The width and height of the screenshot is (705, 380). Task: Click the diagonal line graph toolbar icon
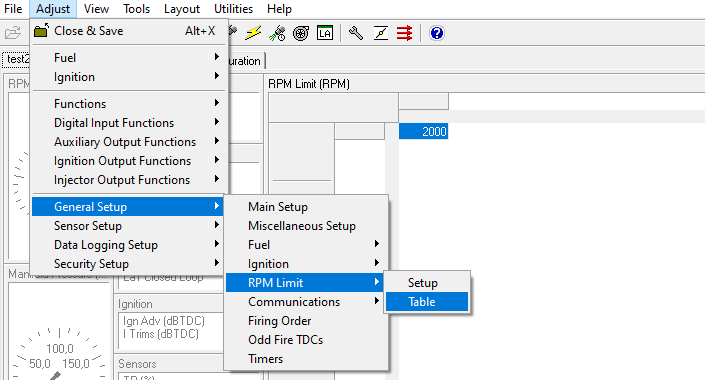380,33
